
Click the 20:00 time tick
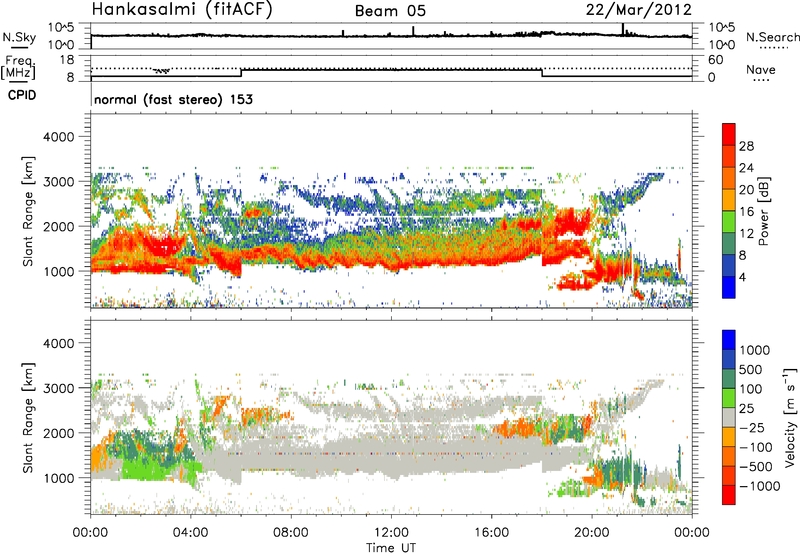tap(592, 533)
